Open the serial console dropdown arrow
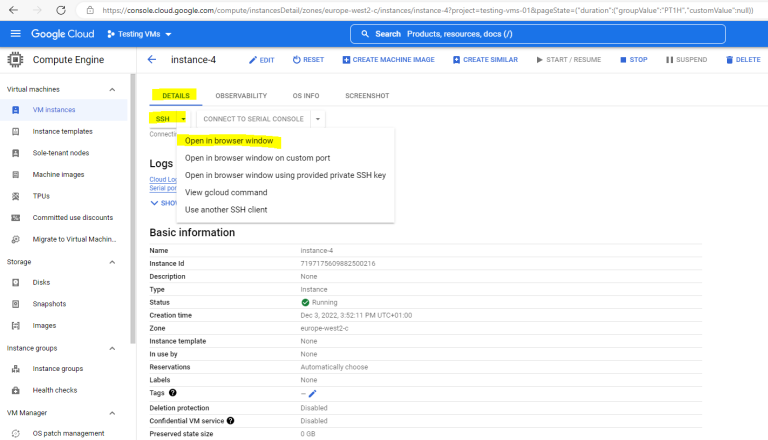Image resolution: width=768 pixels, height=440 pixels. [x=318, y=119]
